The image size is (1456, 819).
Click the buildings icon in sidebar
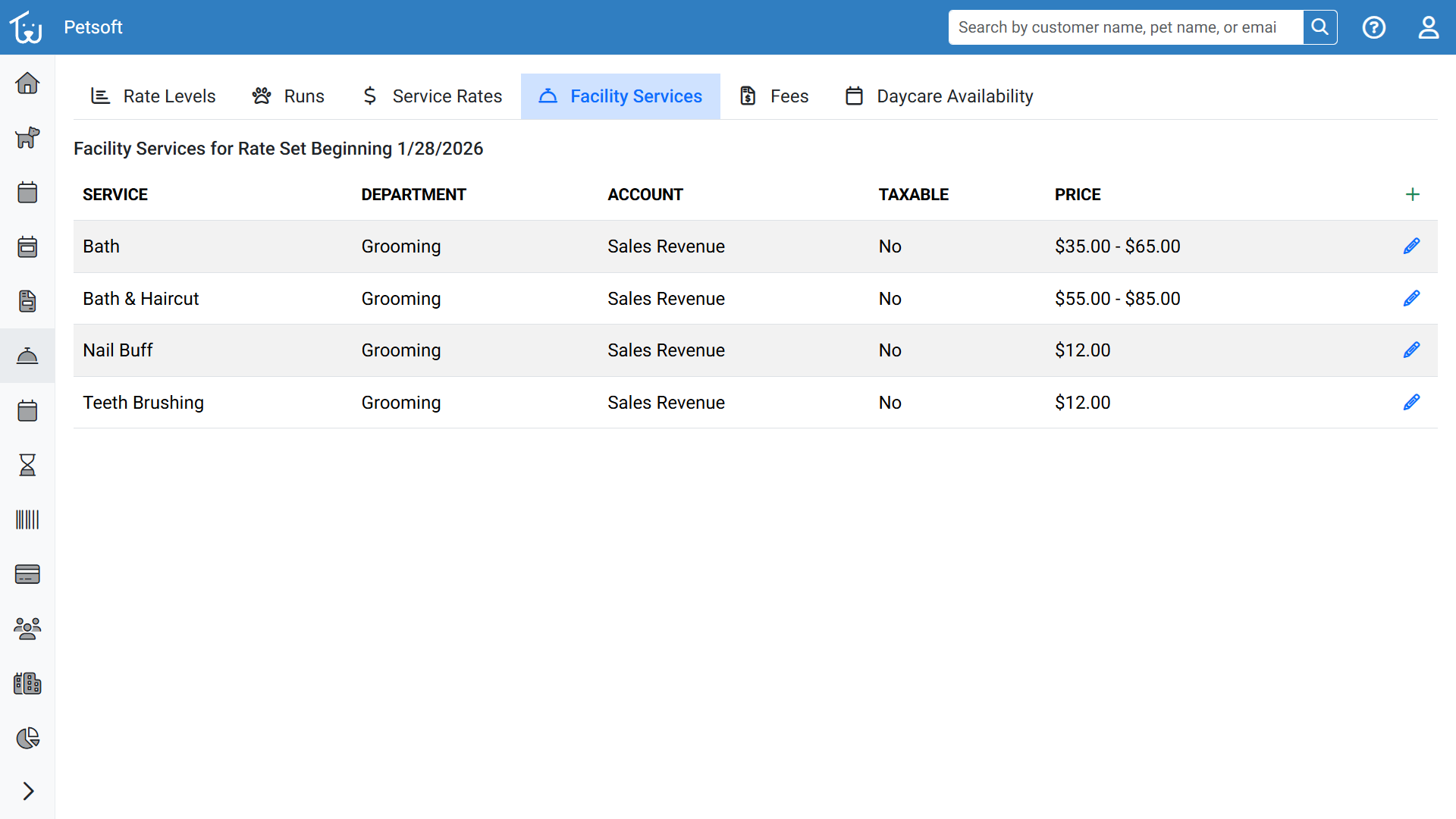[27, 683]
